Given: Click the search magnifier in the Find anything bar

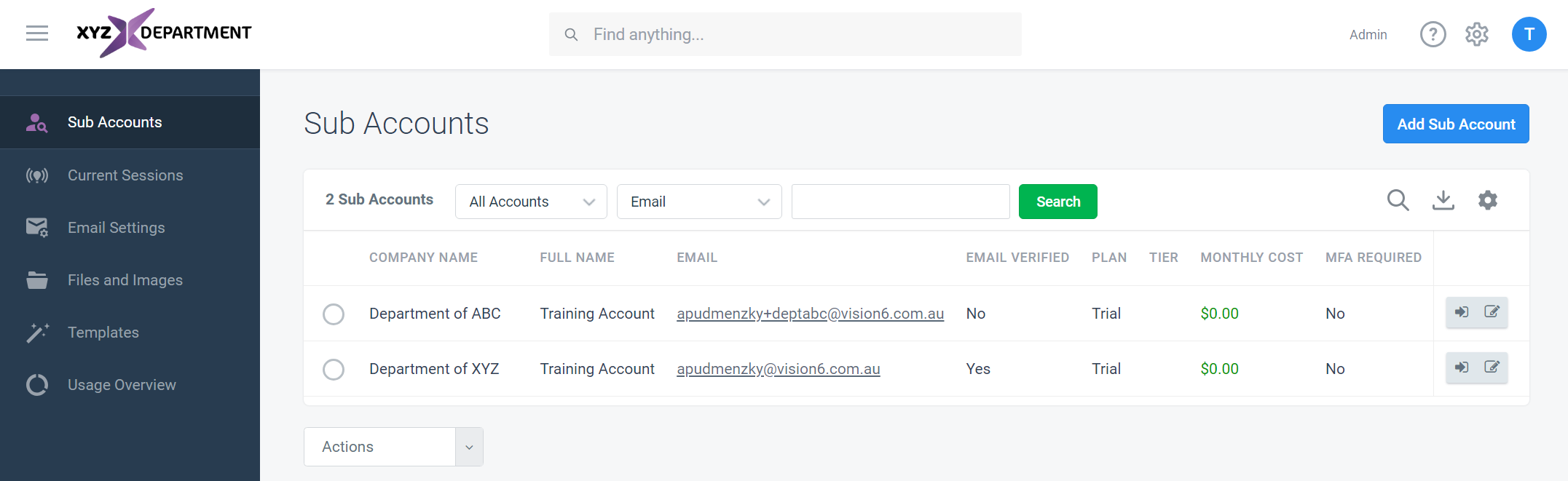Looking at the screenshot, I should click(x=571, y=34).
